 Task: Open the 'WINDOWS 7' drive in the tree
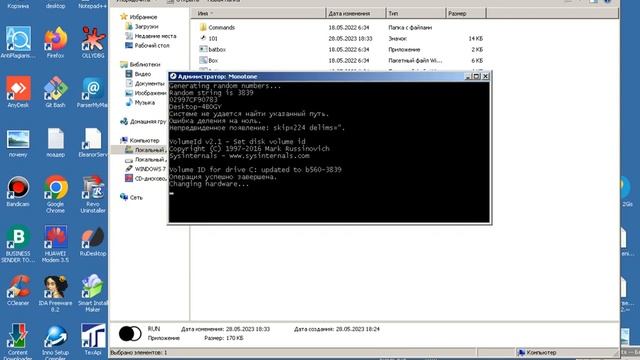pos(146,169)
